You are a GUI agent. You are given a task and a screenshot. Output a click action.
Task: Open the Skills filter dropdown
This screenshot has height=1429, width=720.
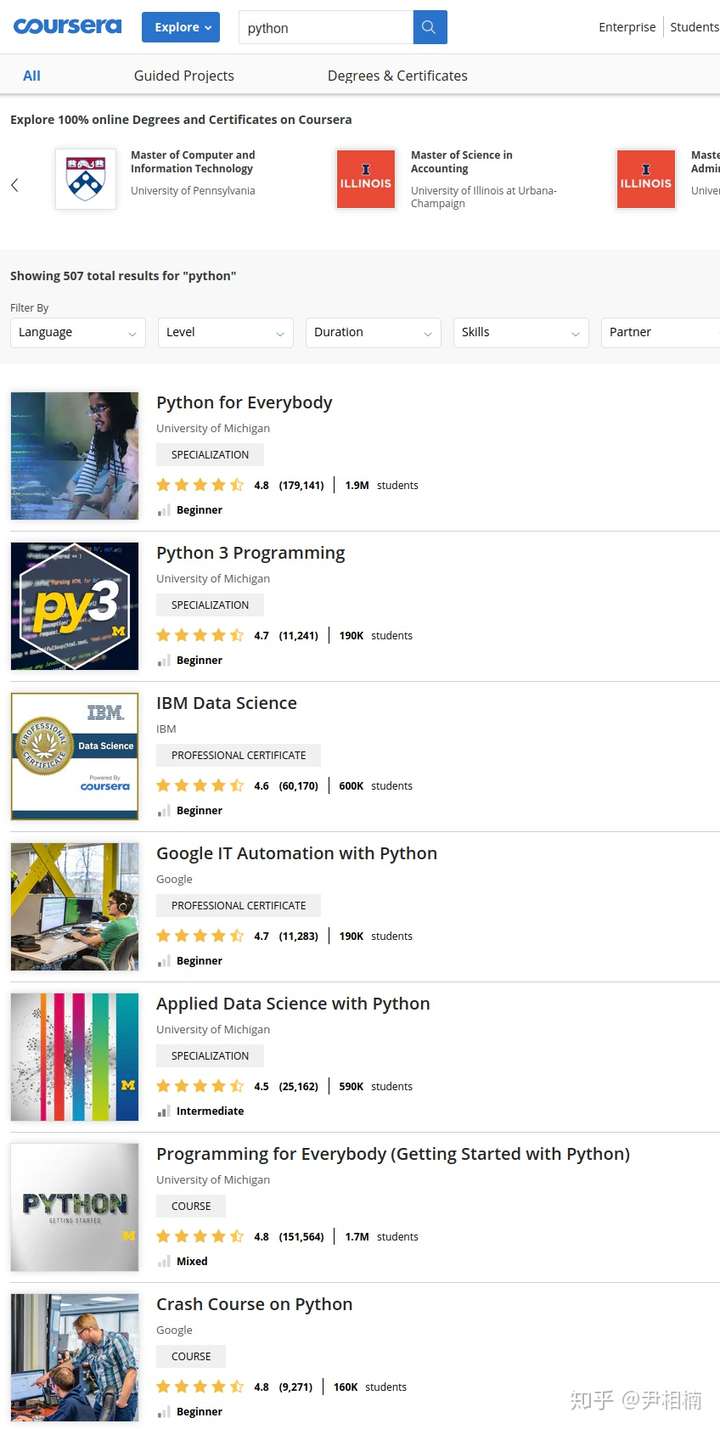tap(521, 332)
